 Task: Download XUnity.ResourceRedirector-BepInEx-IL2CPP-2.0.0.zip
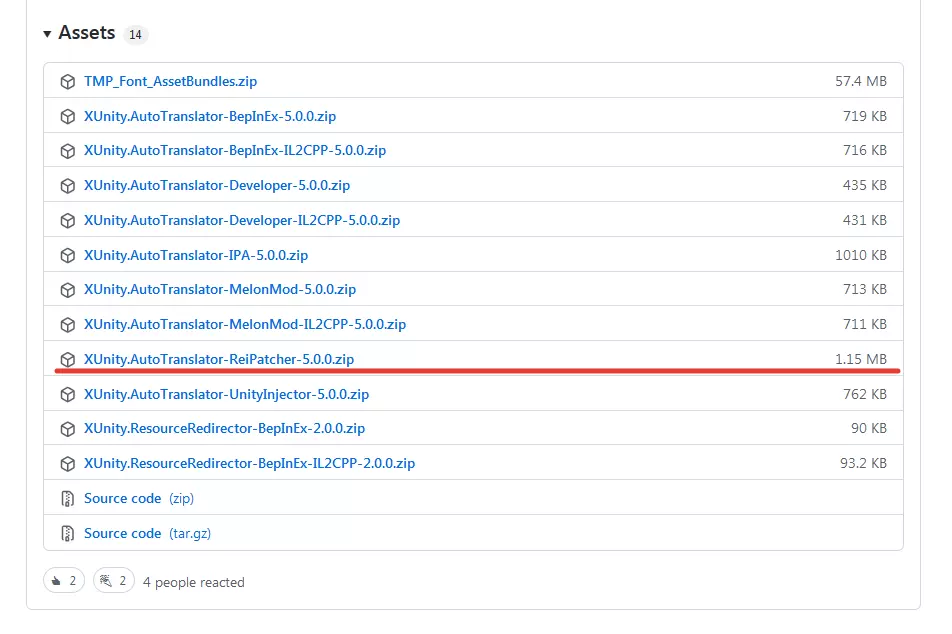pos(250,463)
